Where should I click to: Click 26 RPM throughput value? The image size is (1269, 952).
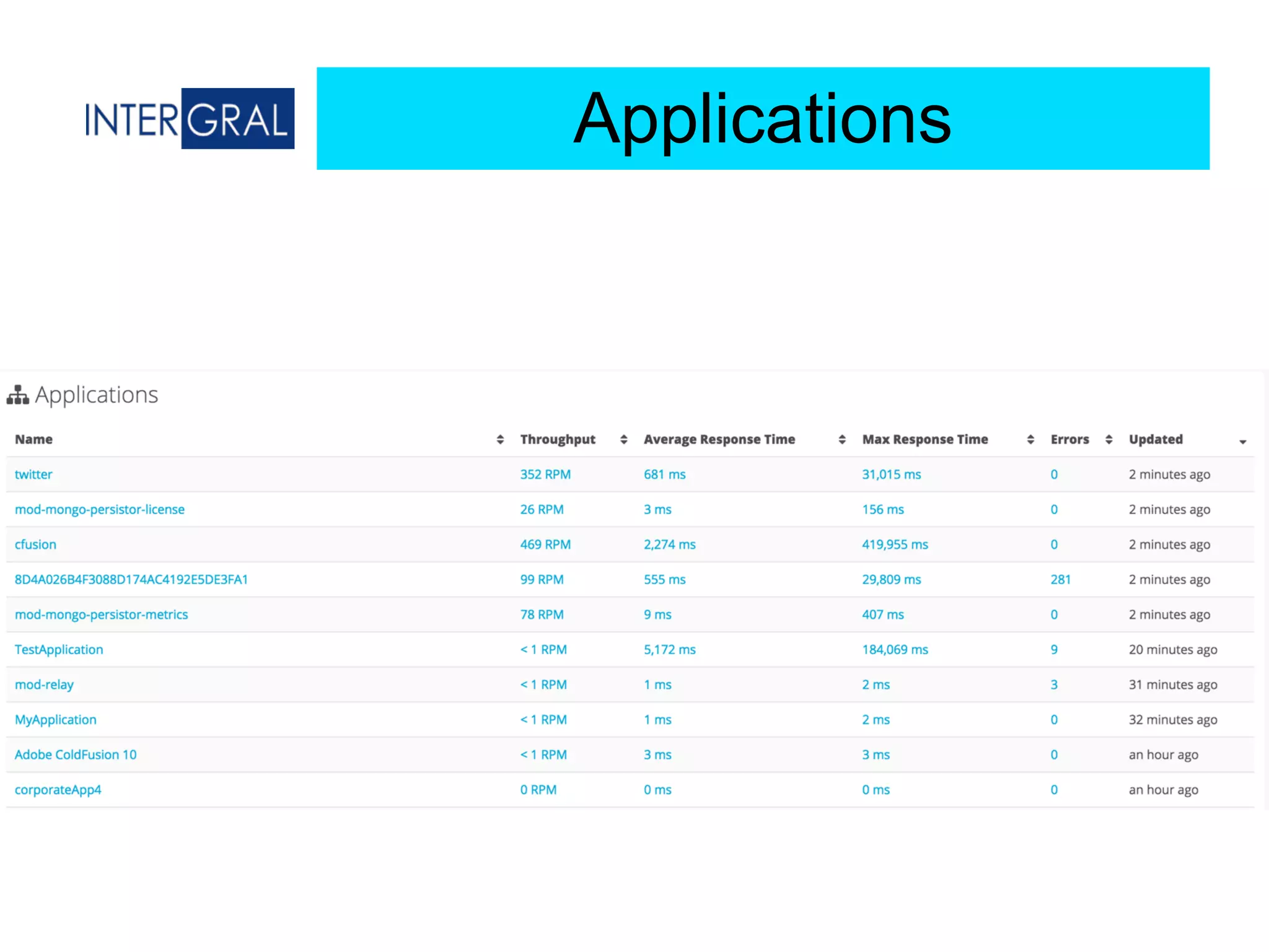point(542,510)
